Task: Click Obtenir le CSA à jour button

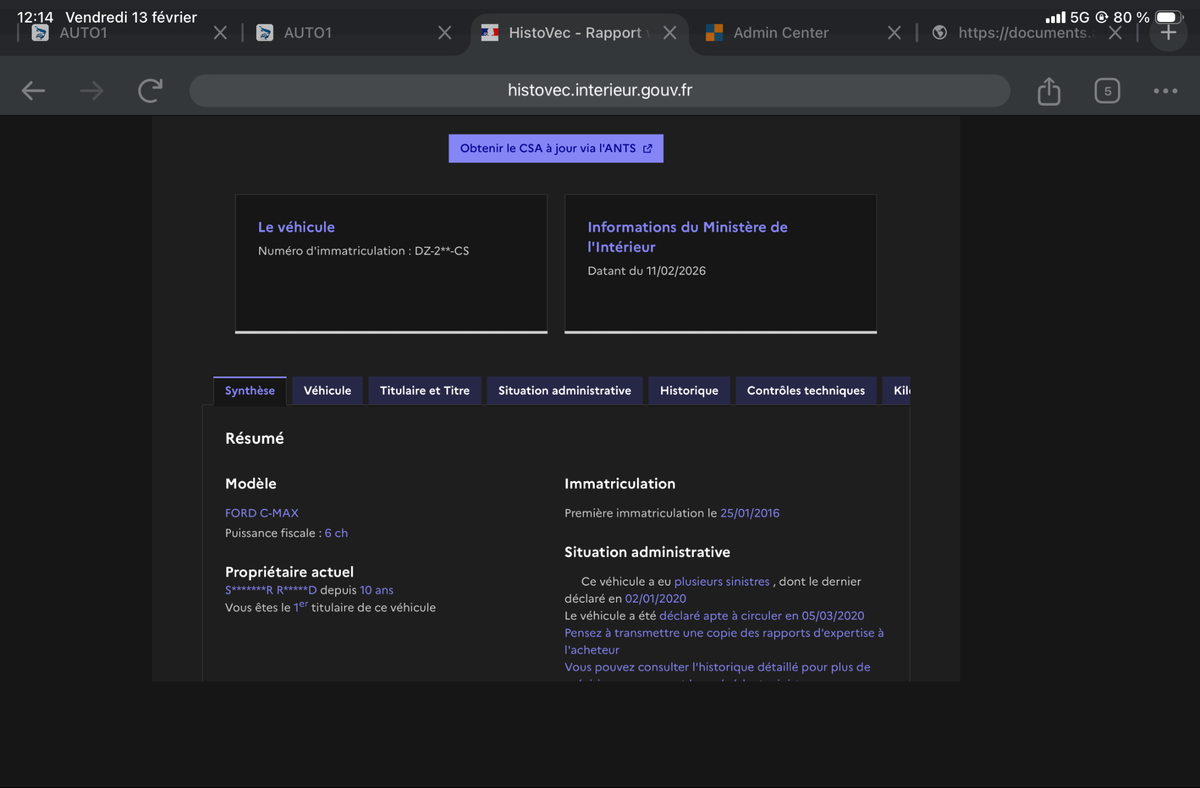Action: pos(555,149)
